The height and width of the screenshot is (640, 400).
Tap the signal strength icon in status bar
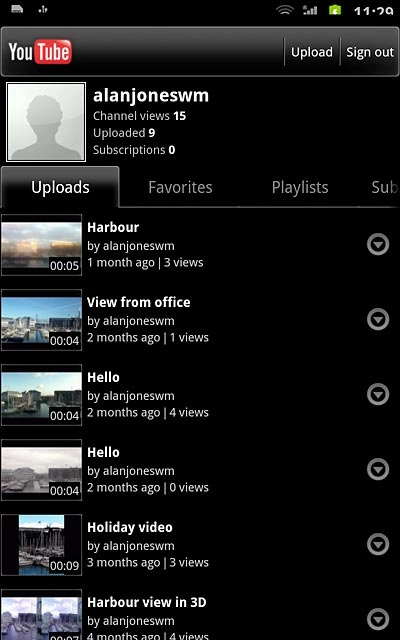click(x=310, y=10)
